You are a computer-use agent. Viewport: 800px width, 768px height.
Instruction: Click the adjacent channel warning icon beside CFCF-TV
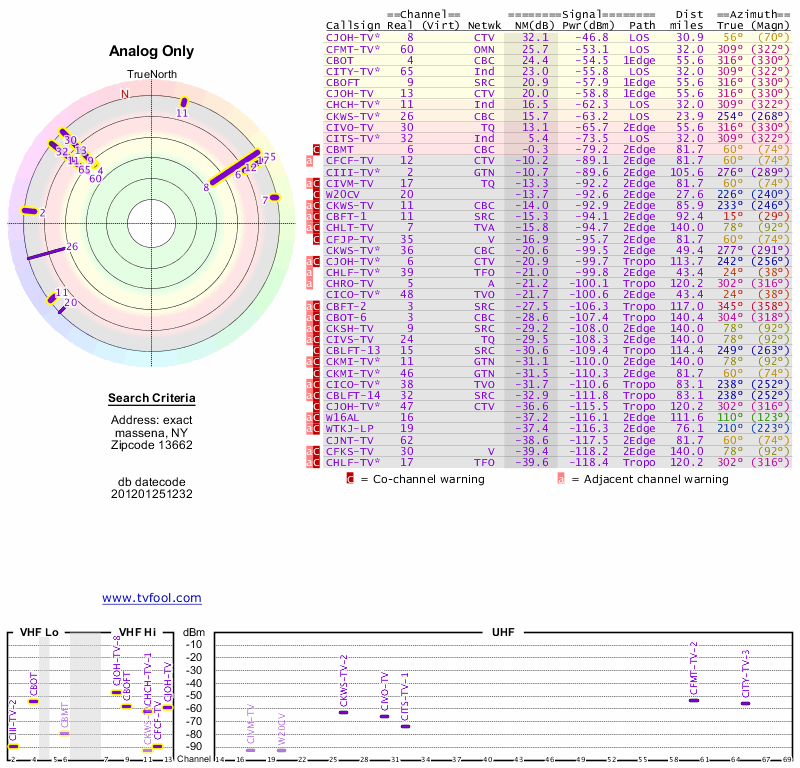pyautogui.click(x=310, y=160)
